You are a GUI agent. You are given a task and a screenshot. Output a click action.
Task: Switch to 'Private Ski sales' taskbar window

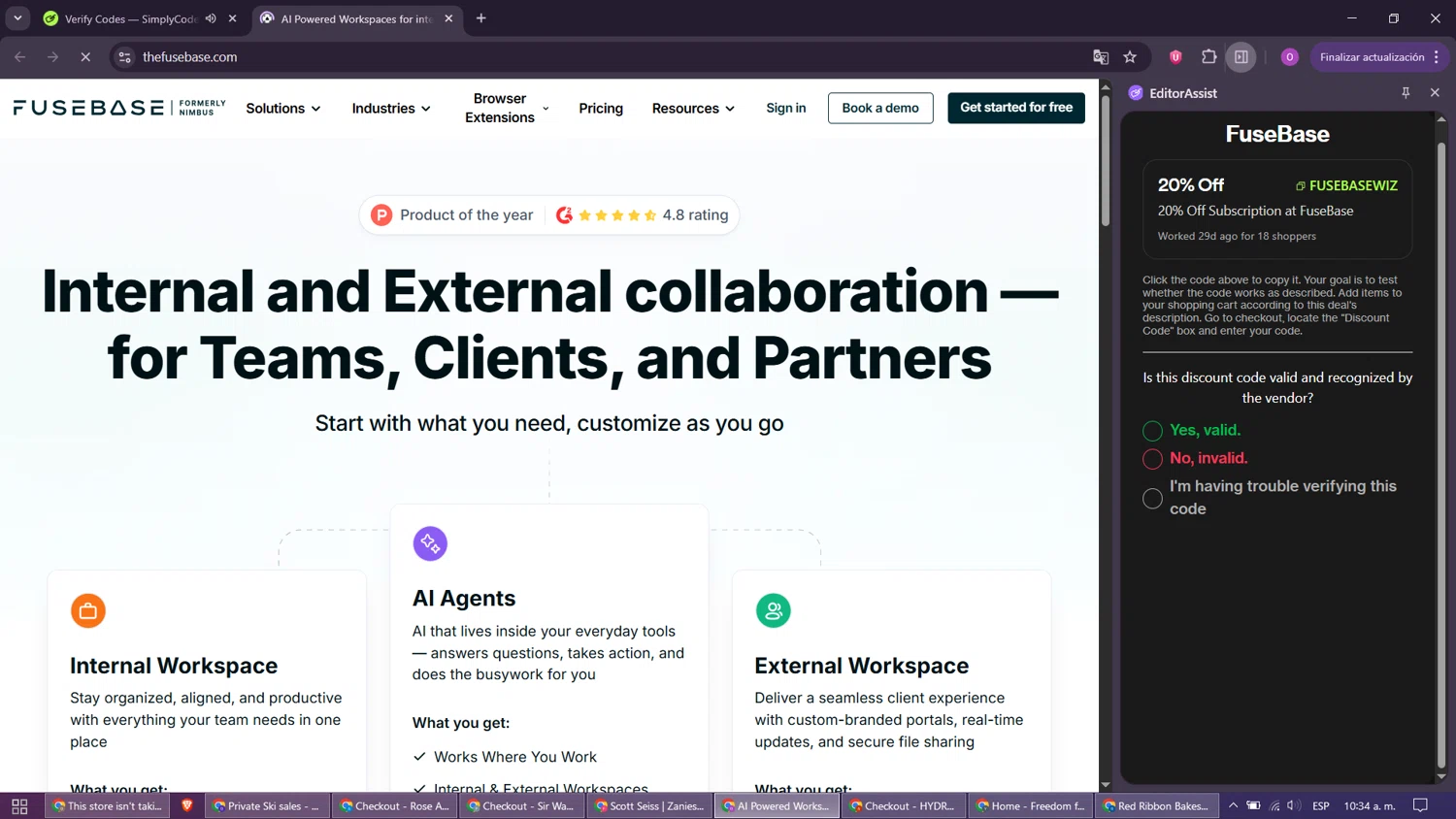click(x=266, y=805)
